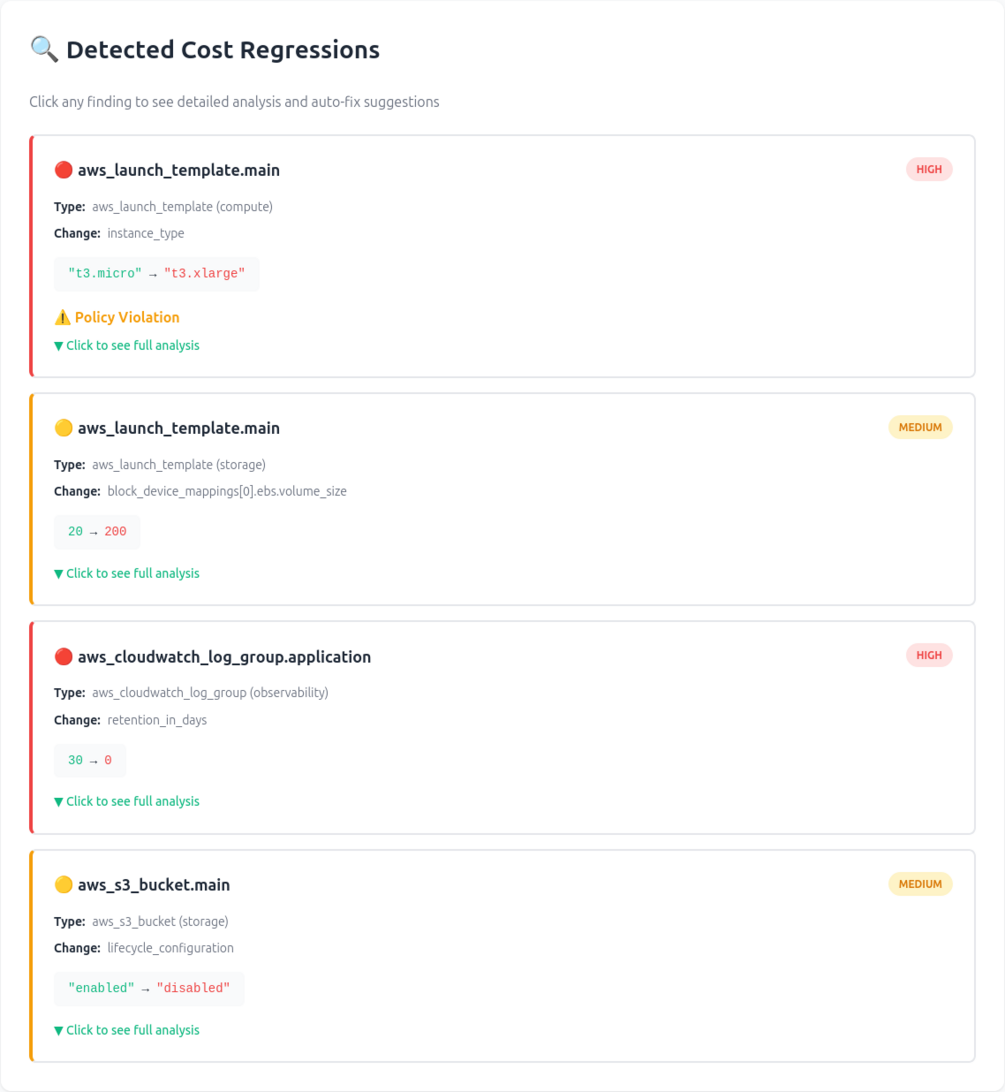Image resolution: width=1005 pixels, height=1092 pixels.
Task: Click the "t3.micro" → "t3.xlarge" code diff
Action: [x=156, y=274]
